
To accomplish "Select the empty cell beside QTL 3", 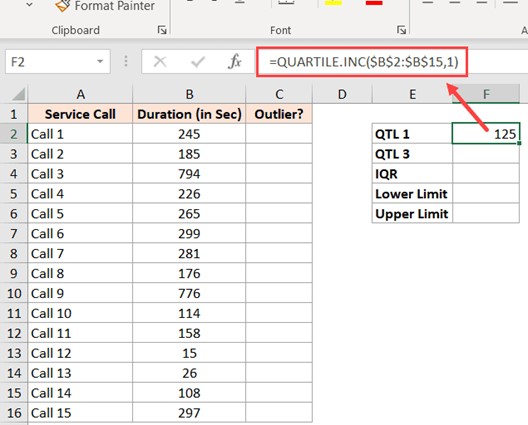I will (x=486, y=154).
